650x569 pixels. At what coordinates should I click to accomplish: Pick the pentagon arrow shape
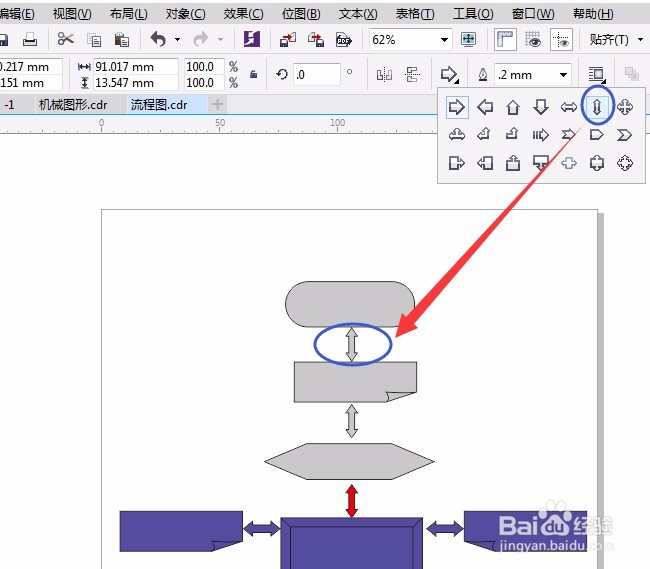(x=597, y=135)
